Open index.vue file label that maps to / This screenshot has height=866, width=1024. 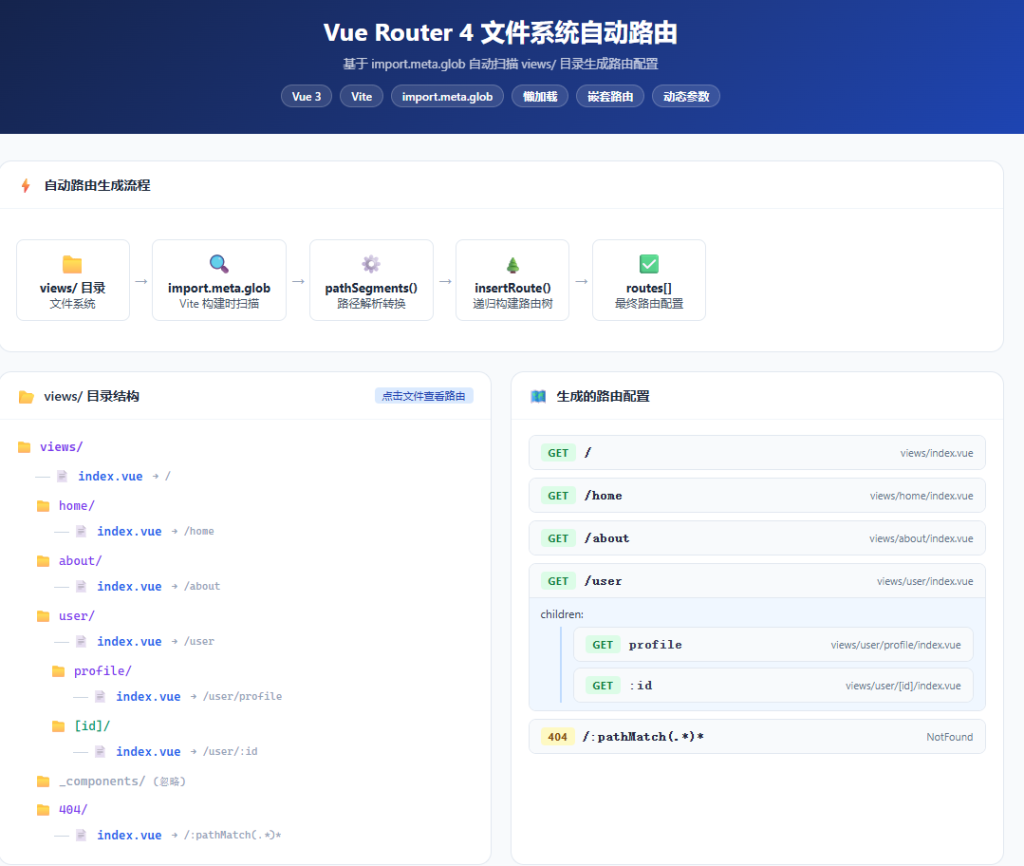click(110, 476)
